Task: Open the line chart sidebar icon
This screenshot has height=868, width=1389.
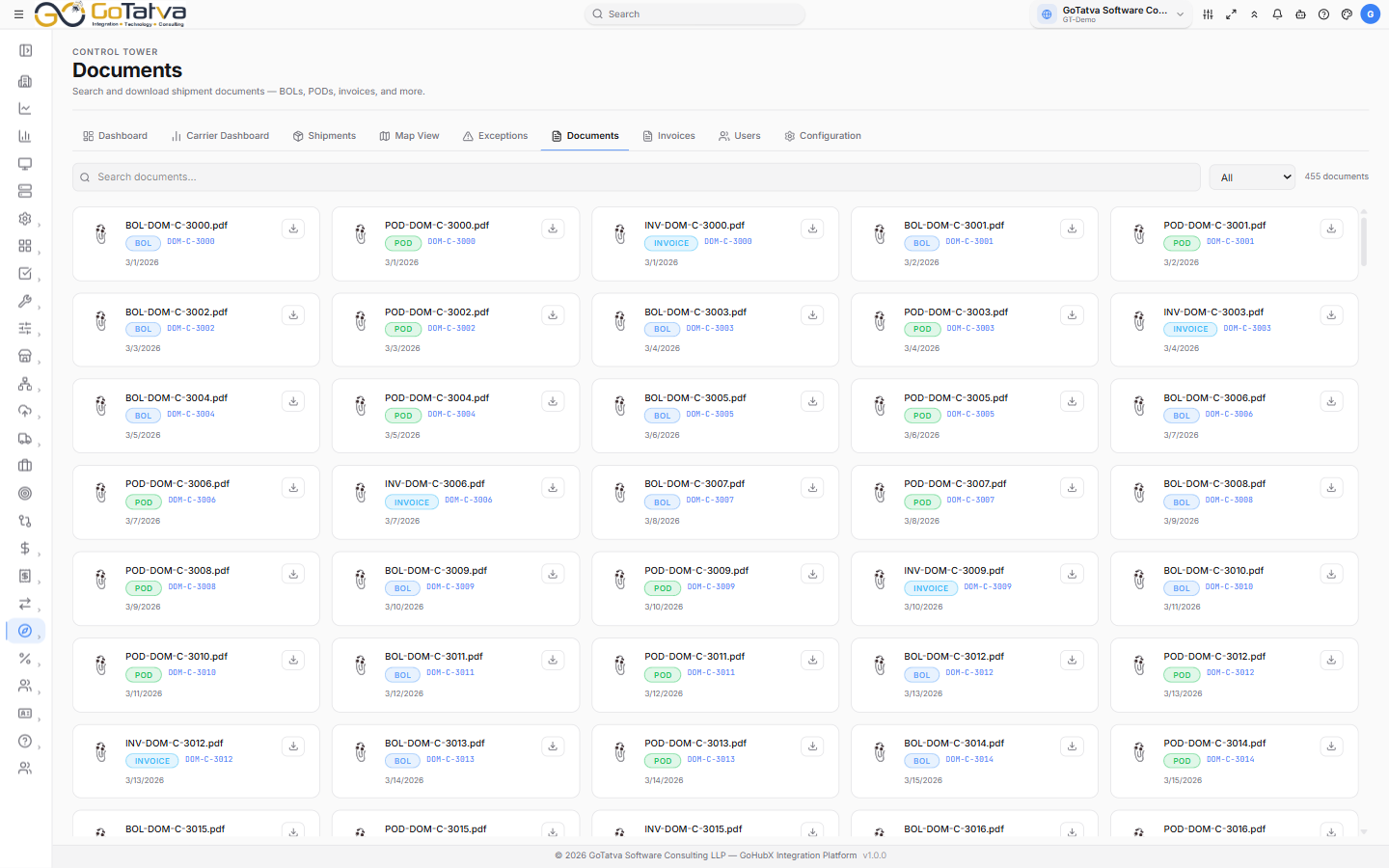Action: (x=25, y=109)
